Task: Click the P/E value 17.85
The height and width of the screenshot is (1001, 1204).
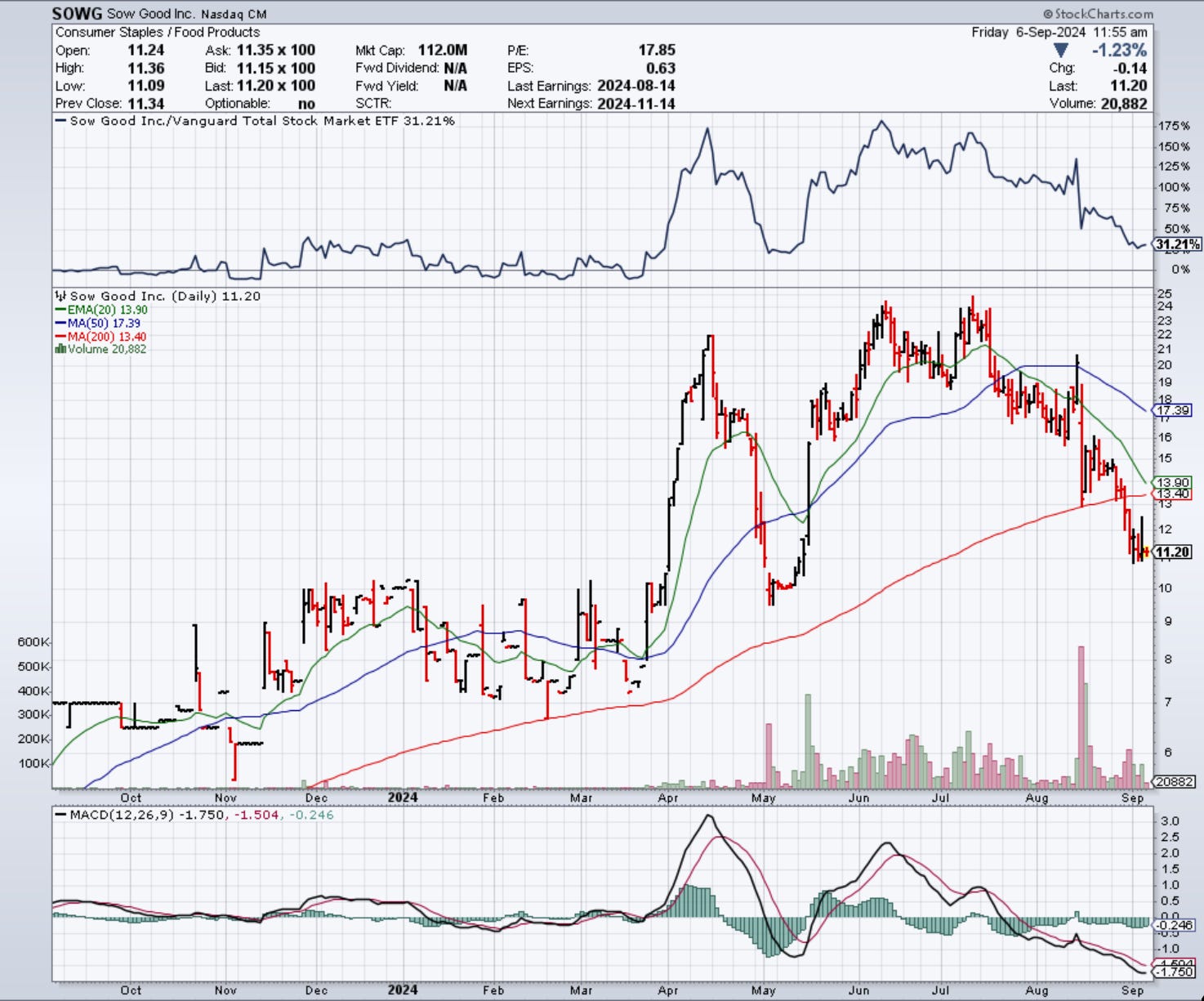Action: (657, 50)
